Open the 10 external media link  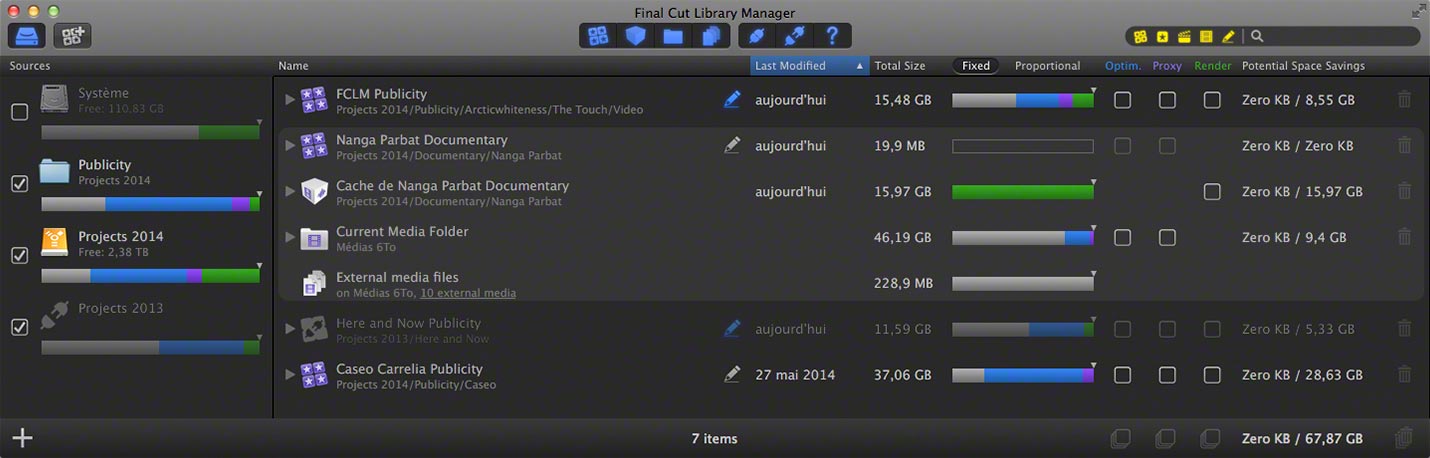[468, 293]
